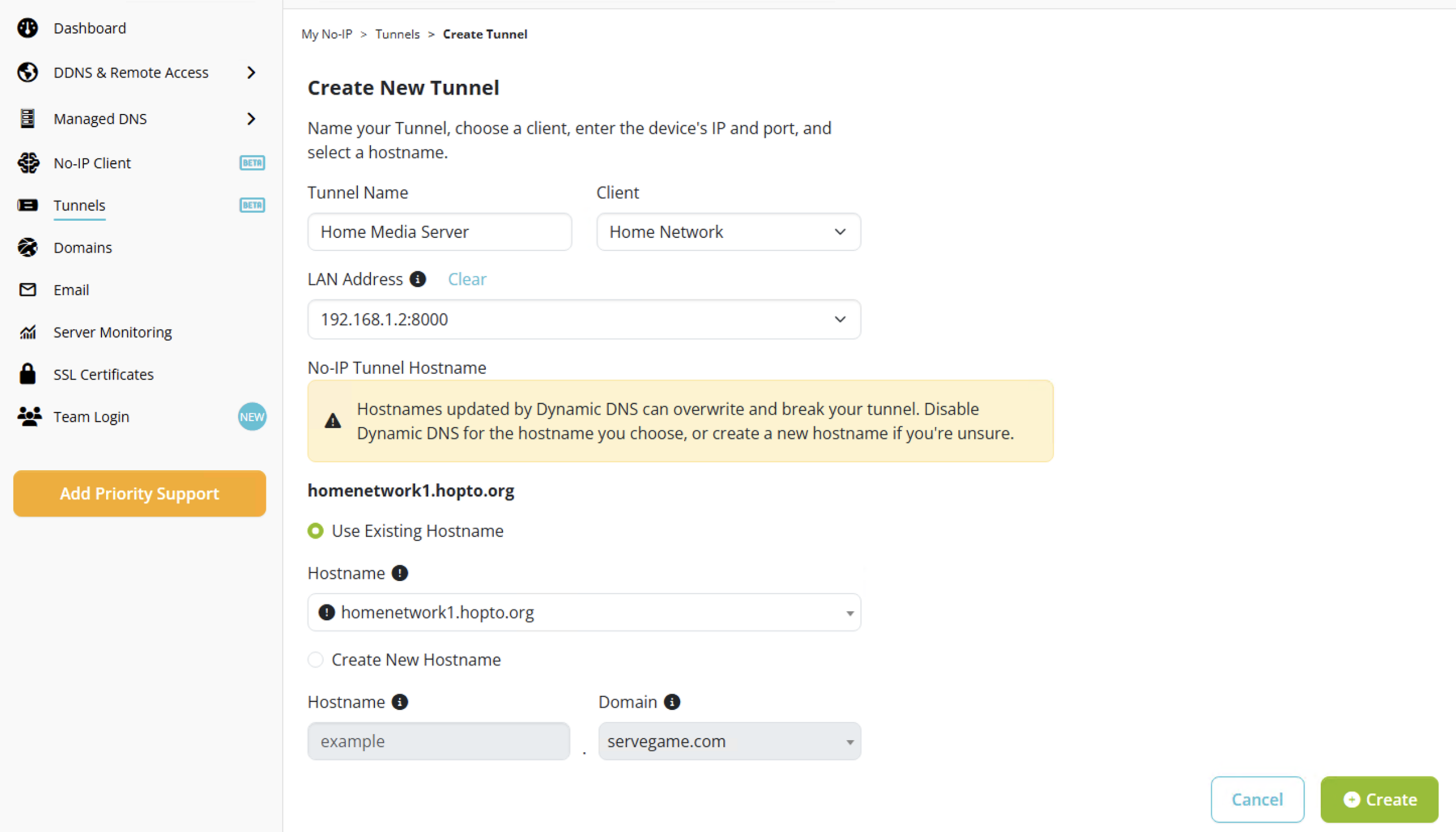This screenshot has height=832, width=1456.
Task: Expand Managed DNS submenu chevron
Action: tap(251, 118)
